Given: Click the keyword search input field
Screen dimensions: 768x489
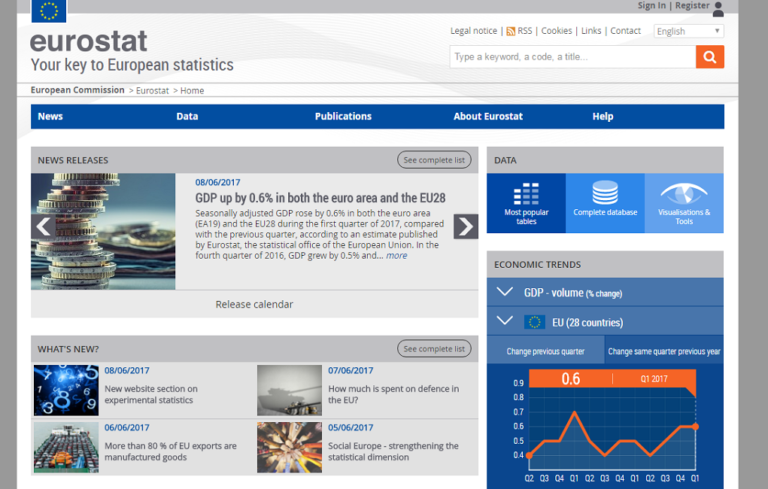Looking at the screenshot, I should (573, 57).
